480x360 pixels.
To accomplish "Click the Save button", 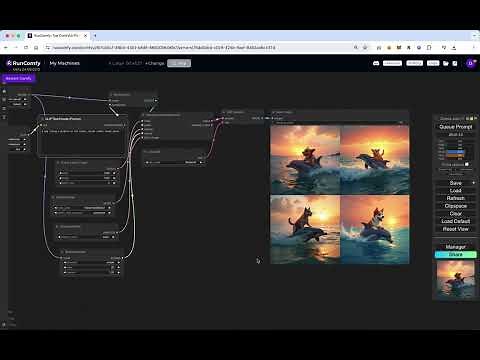I will tap(455, 183).
